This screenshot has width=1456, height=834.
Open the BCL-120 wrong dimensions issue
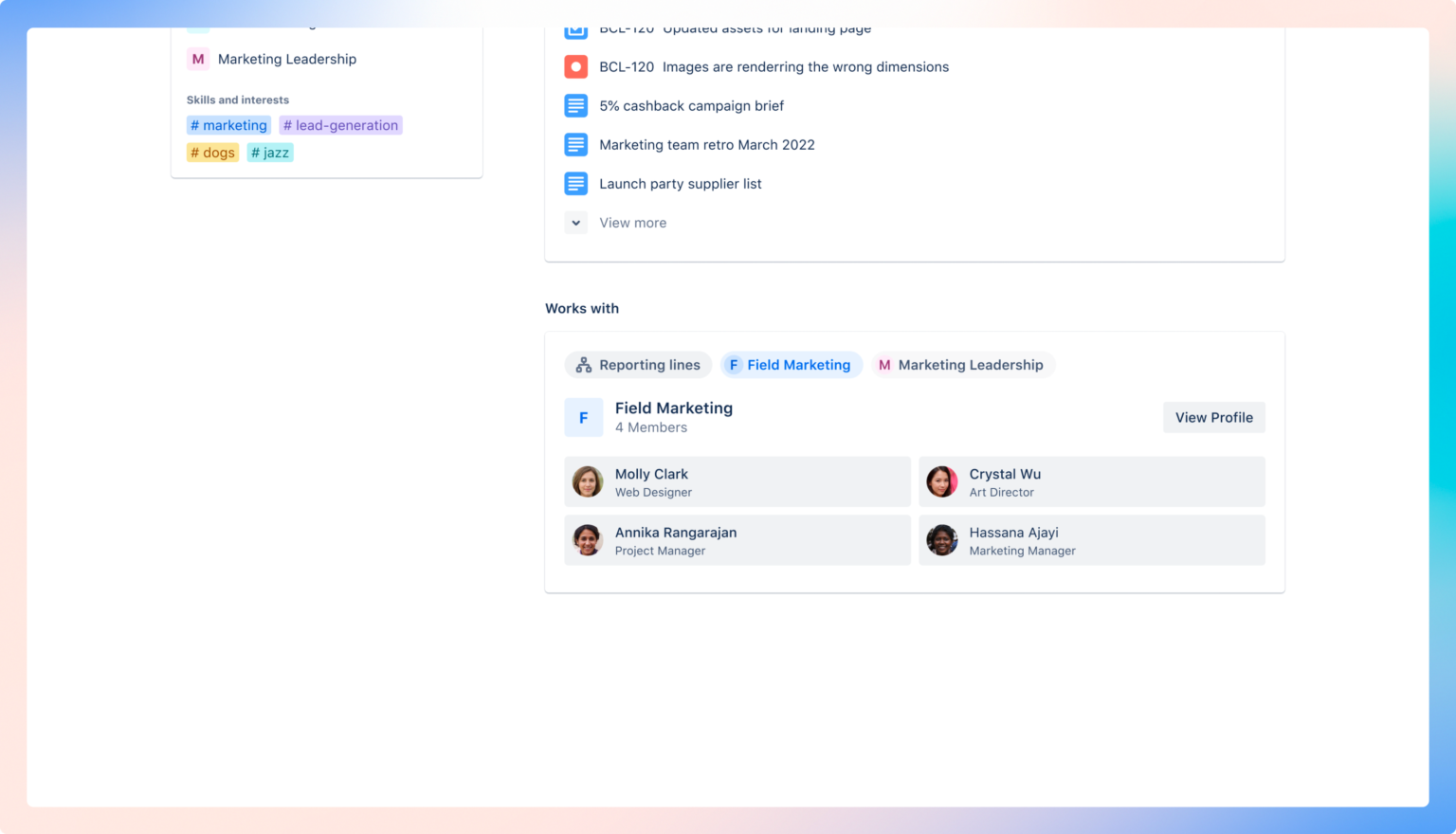click(773, 66)
